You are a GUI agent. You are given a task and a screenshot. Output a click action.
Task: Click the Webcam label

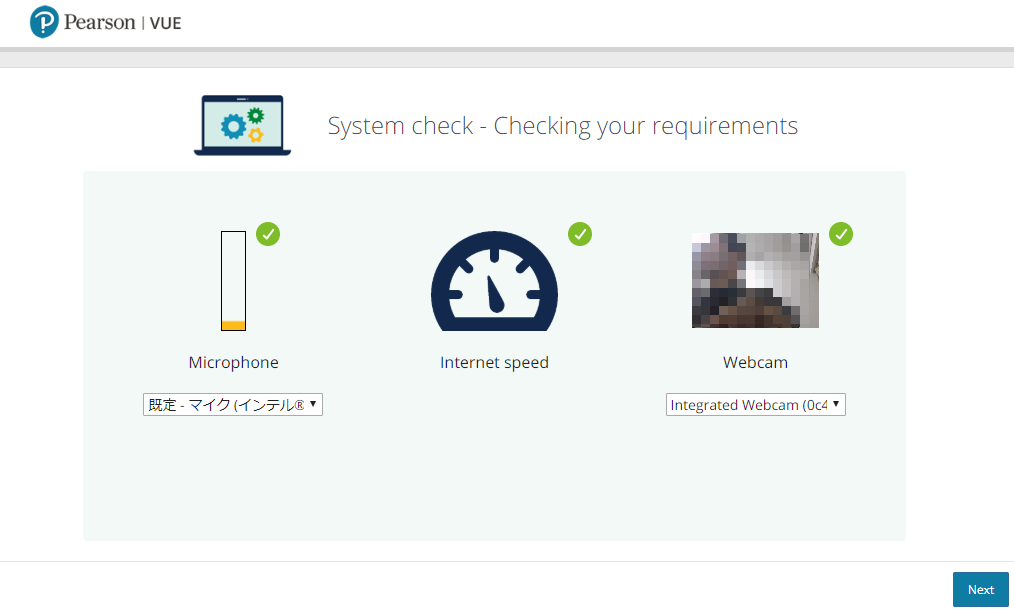point(755,362)
